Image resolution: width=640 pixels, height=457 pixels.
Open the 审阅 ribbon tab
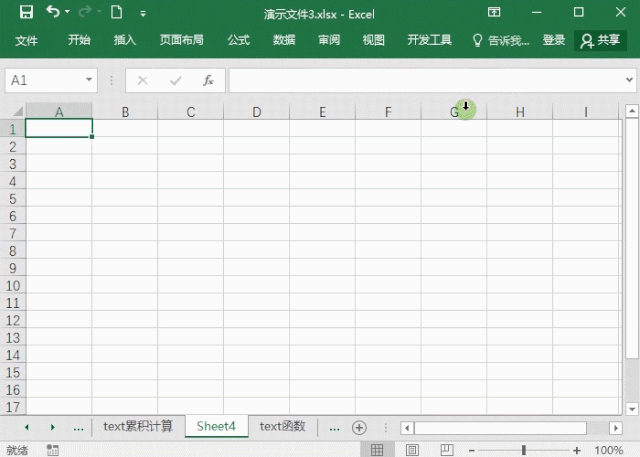[x=329, y=40]
